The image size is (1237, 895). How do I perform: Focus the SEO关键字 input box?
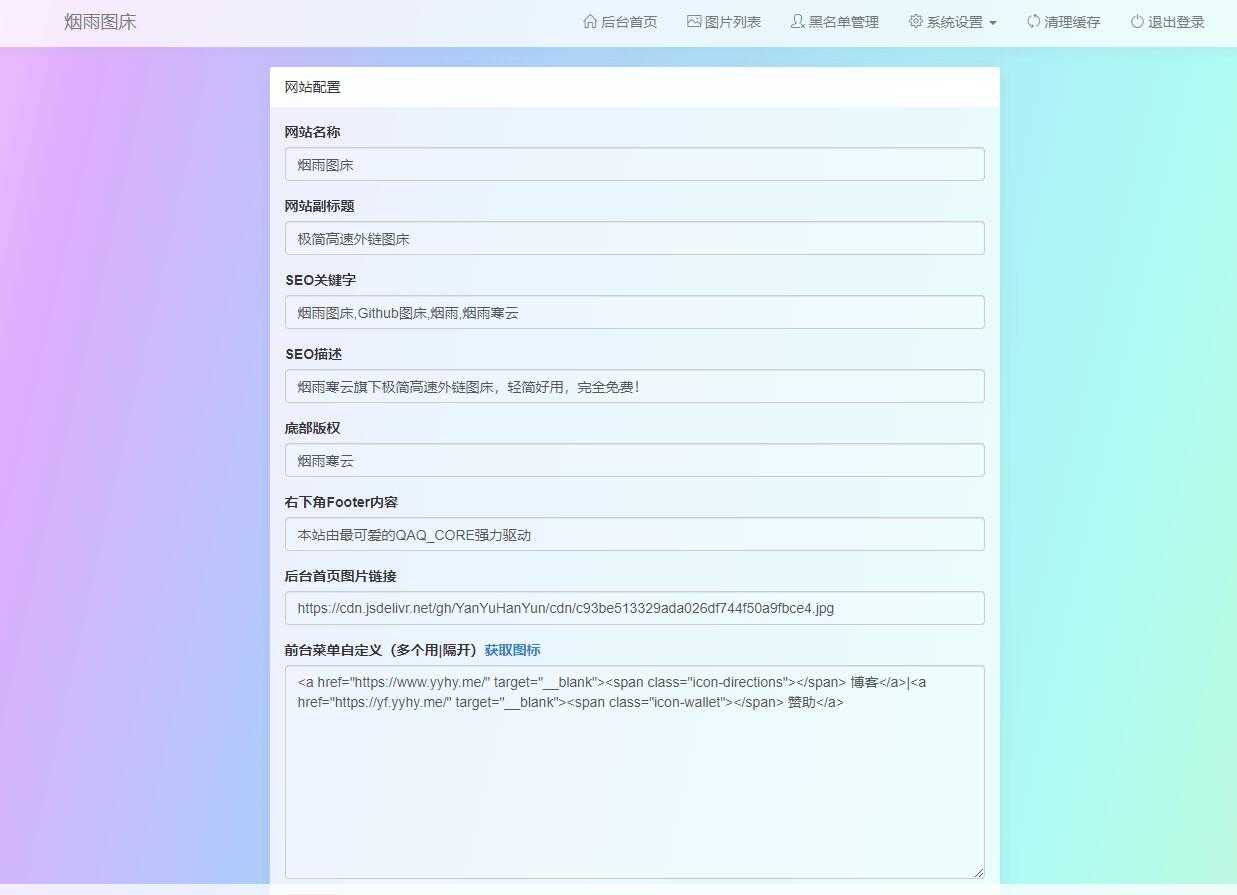click(634, 313)
